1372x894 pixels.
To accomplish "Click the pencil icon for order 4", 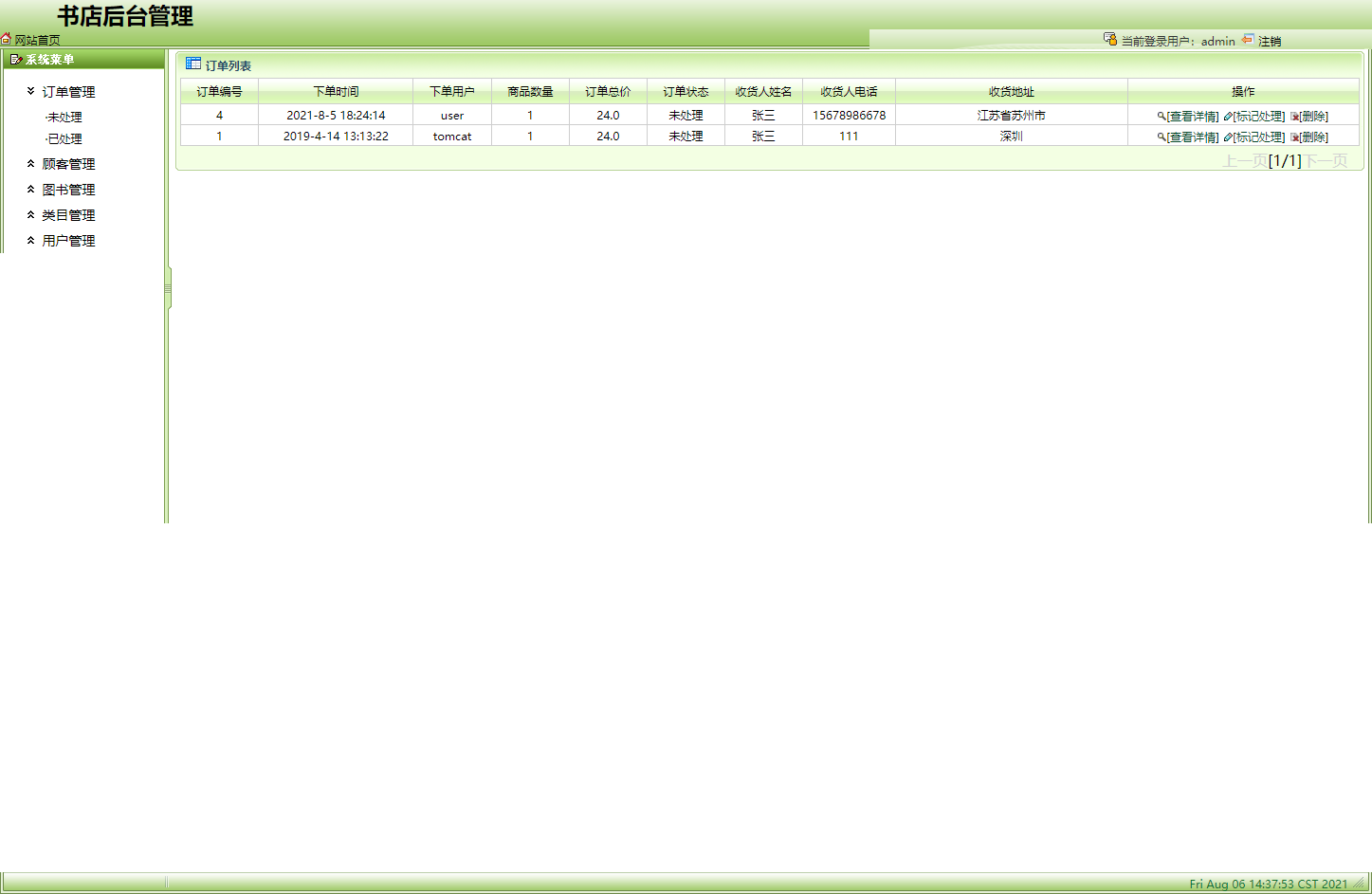I will point(1228,117).
